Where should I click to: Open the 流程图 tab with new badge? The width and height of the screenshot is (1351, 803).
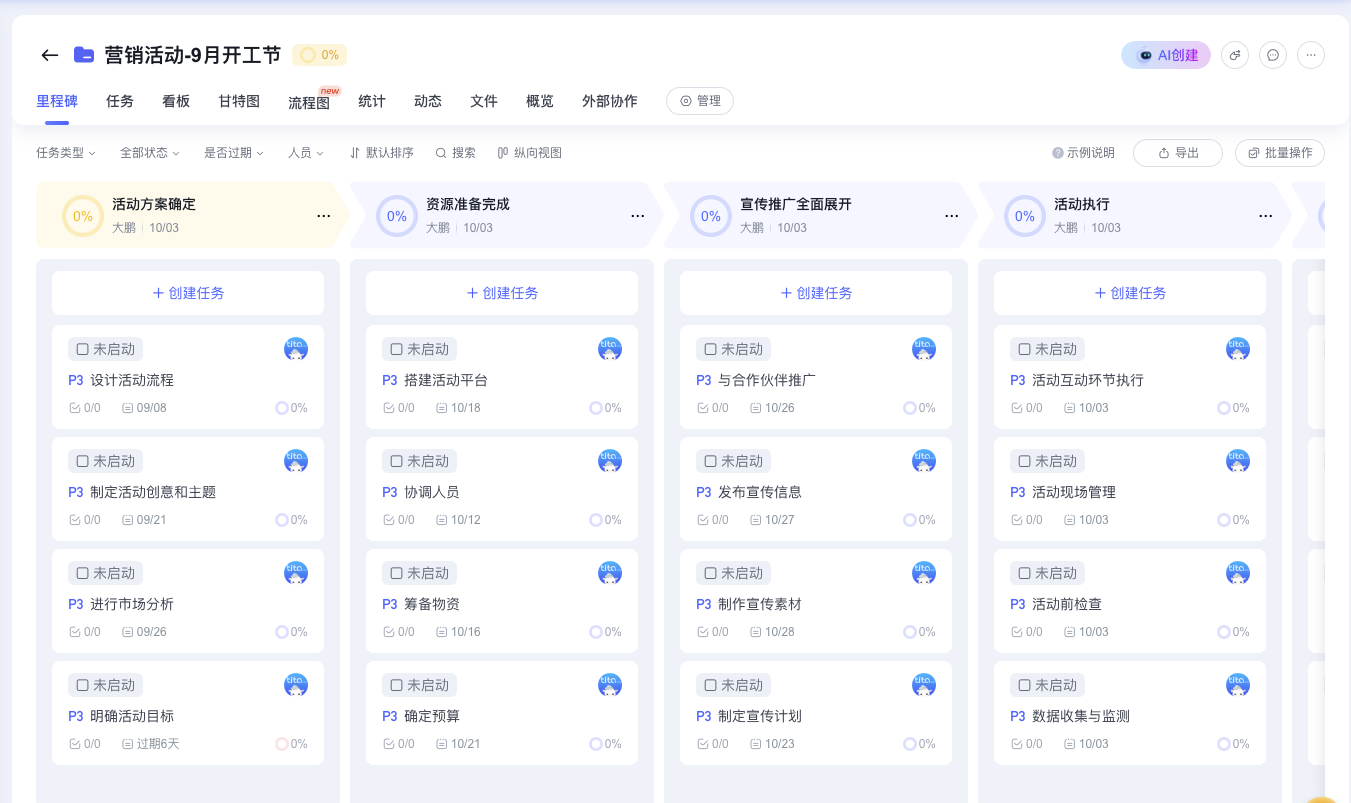pyautogui.click(x=308, y=101)
